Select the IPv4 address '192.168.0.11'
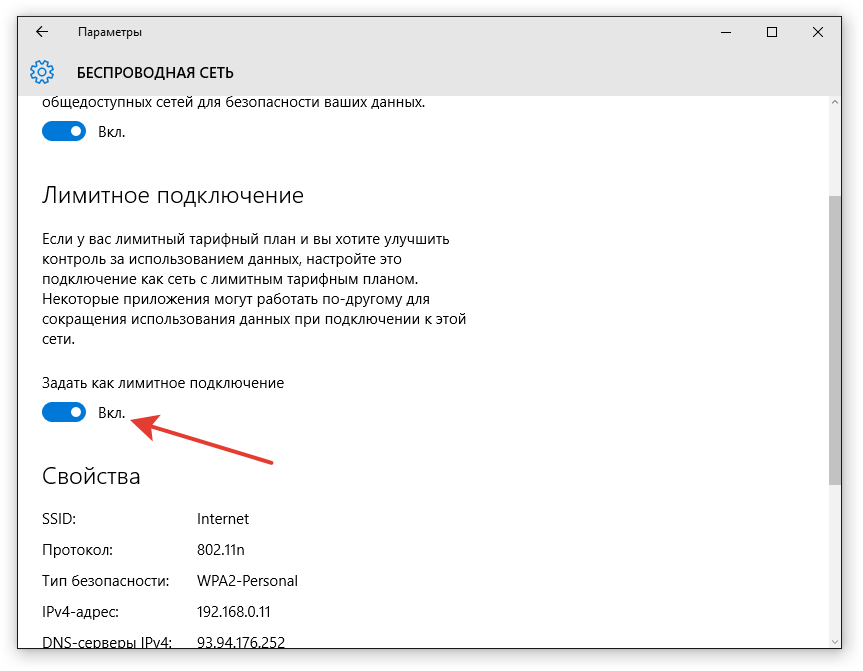863x671 pixels. (234, 612)
